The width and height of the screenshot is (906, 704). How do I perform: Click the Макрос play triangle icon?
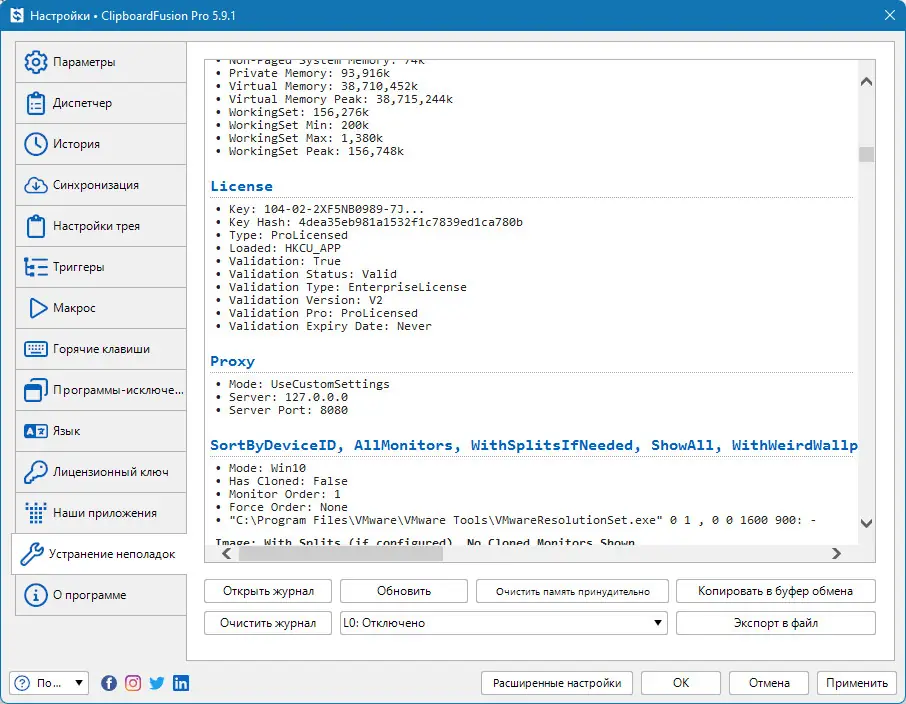[38, 308]
